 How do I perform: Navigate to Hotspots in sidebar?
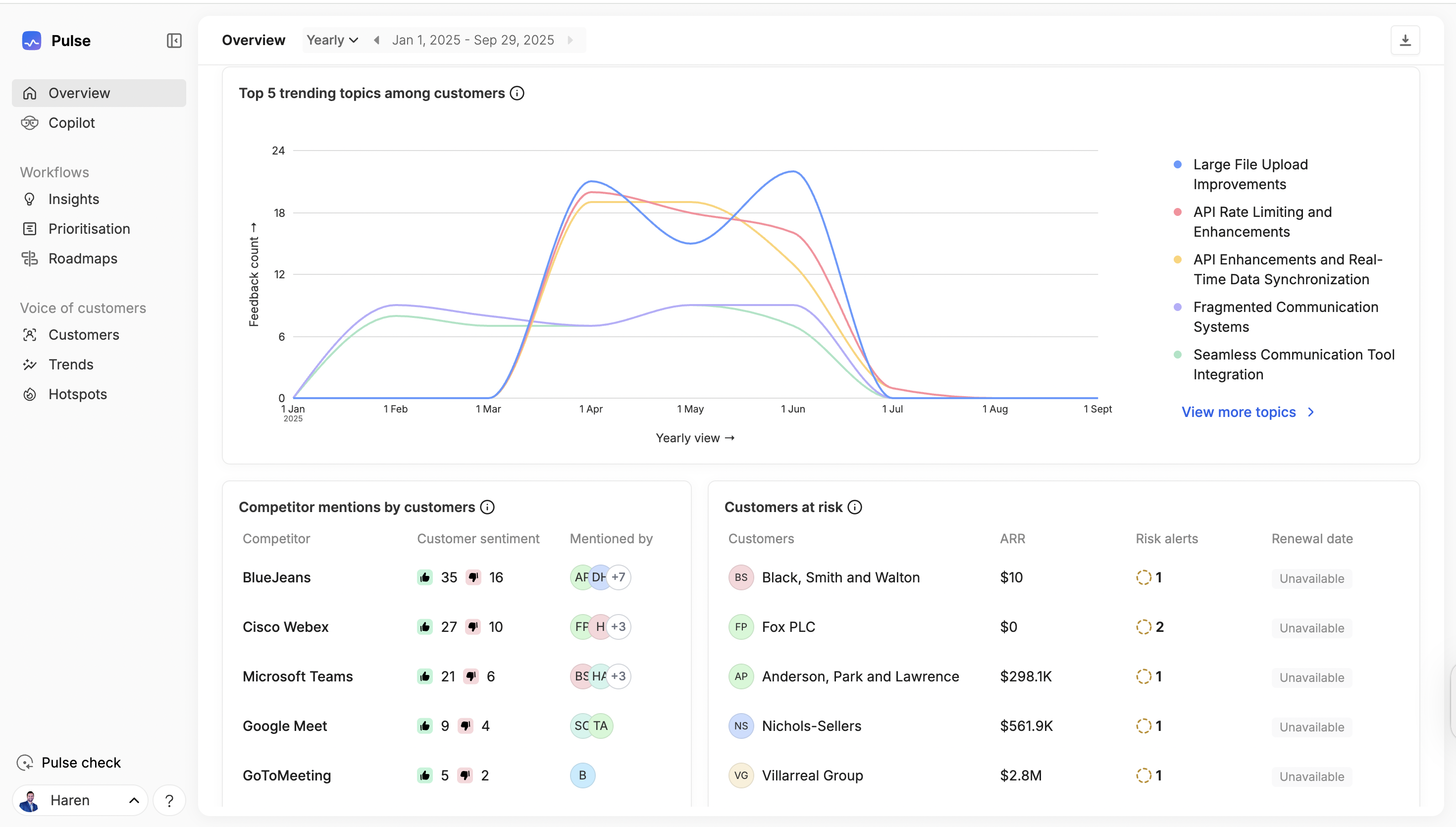(x=78, y=394)
